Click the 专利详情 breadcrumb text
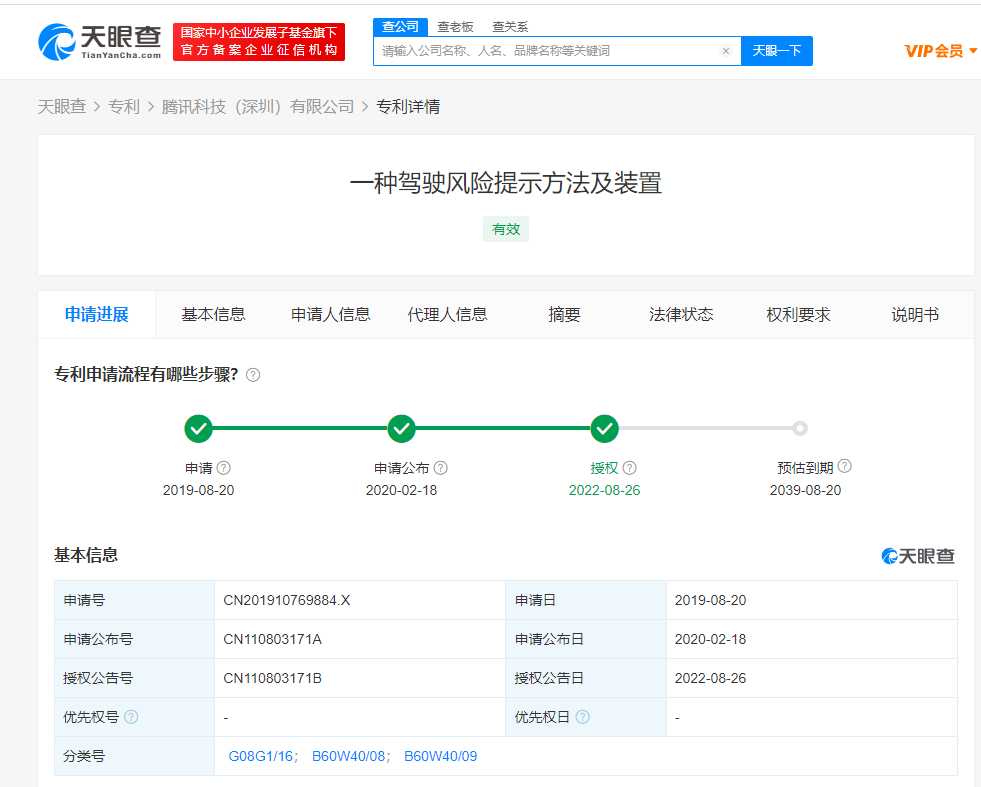Viewport: 981px width, 787px height. [x=408, y=107]
